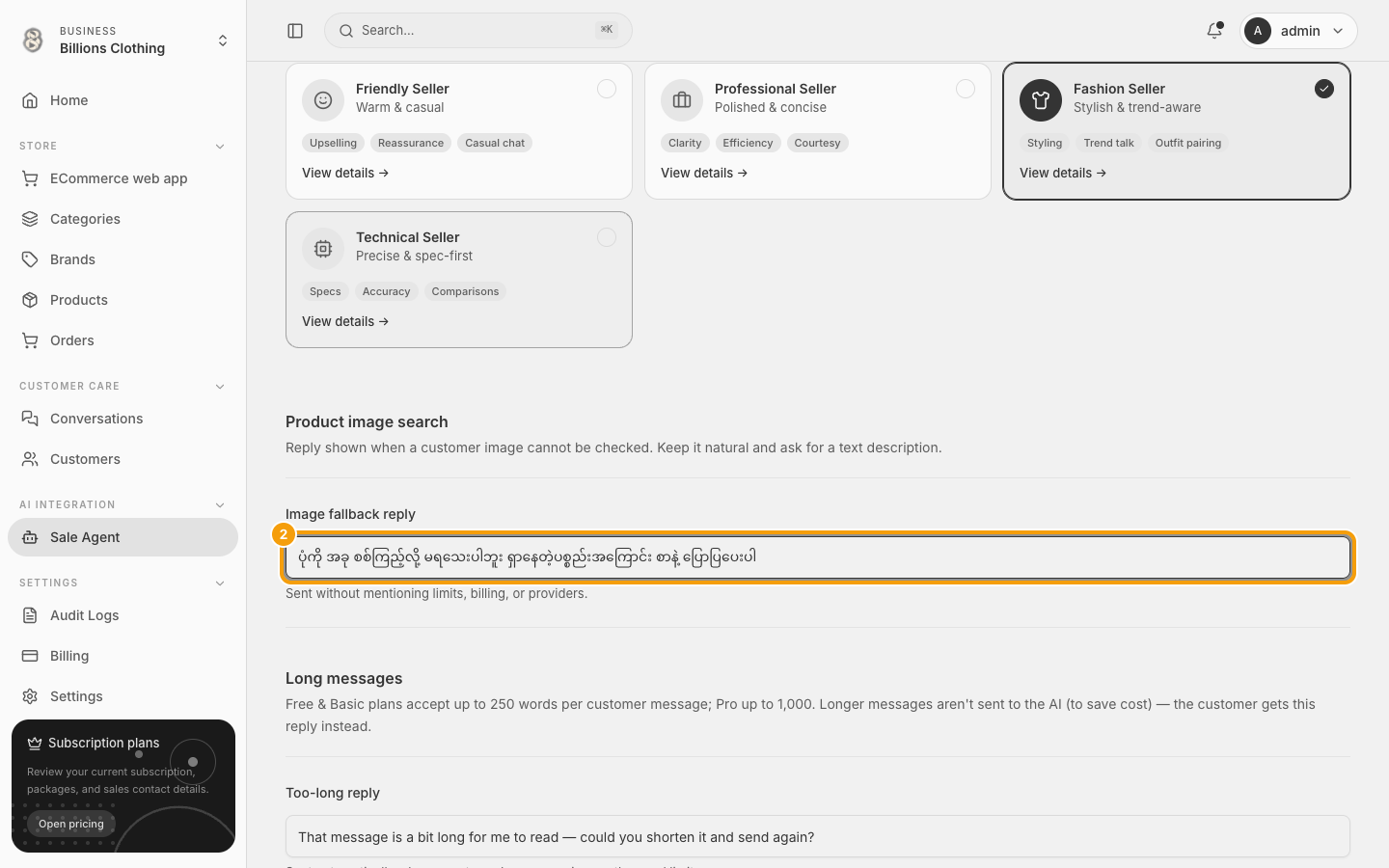This screenshot has width=1389, height=868.
Task: Select the Friendly Seller radio button
Action: 607,89
